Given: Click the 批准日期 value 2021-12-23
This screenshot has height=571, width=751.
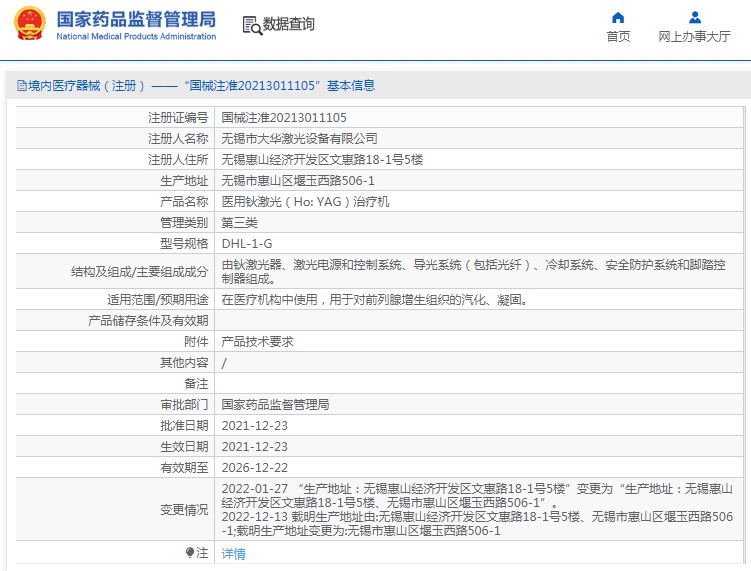Looking at the screenshot, I should coord(254,426).
